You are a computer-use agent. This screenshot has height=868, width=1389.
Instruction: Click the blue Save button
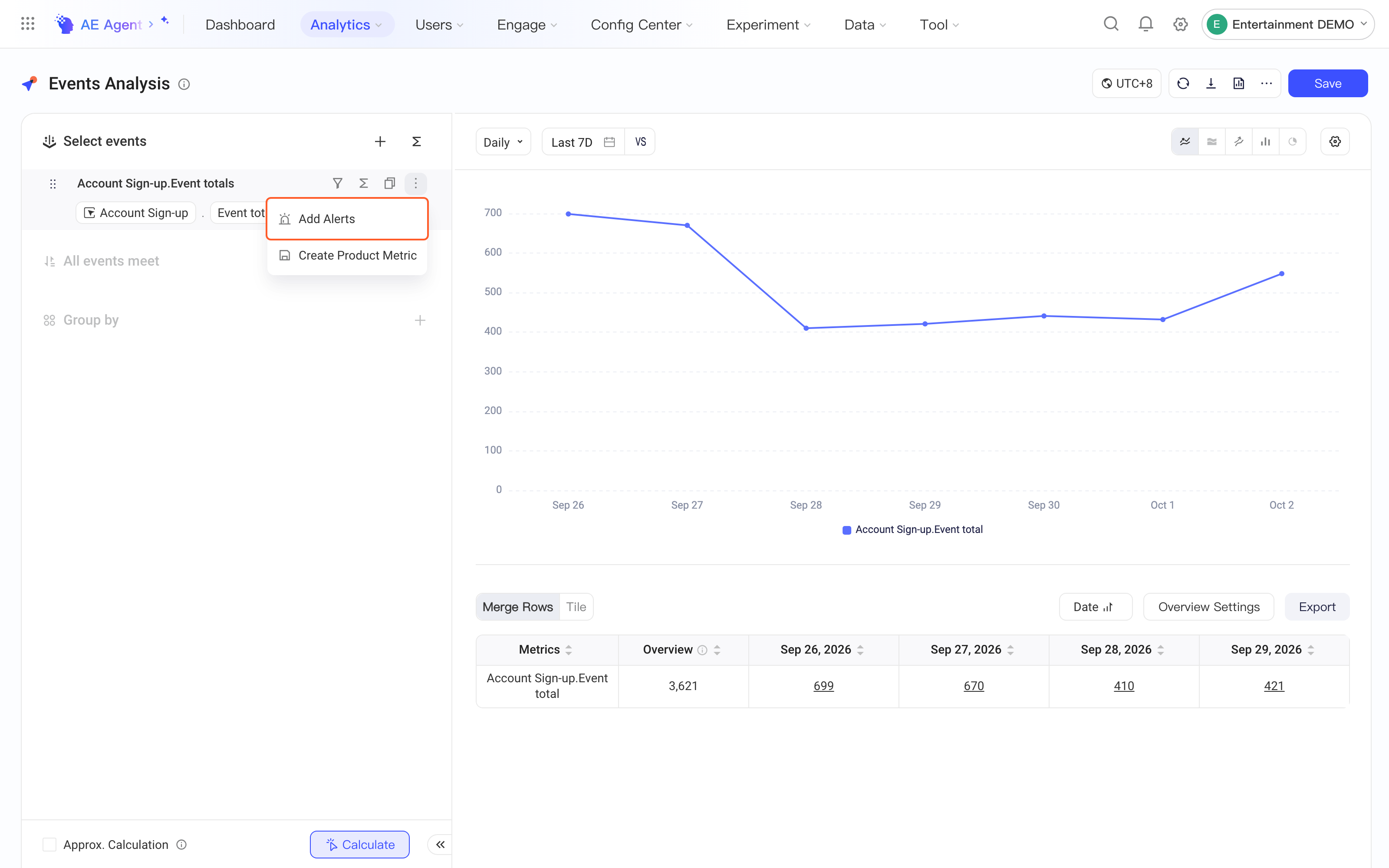tap(1328, 84)
